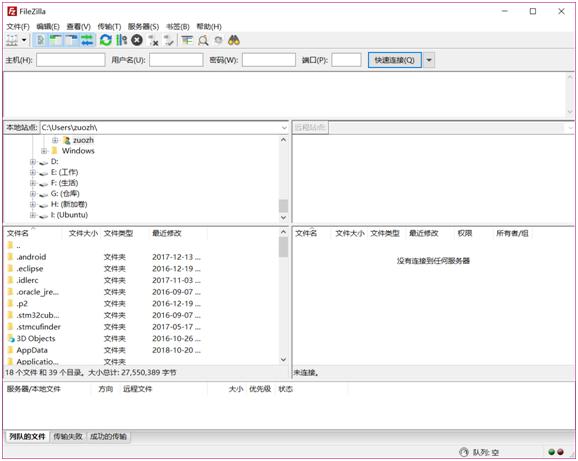
Task: Select the 3D Objects folder row
Action: tap(142, 339)
